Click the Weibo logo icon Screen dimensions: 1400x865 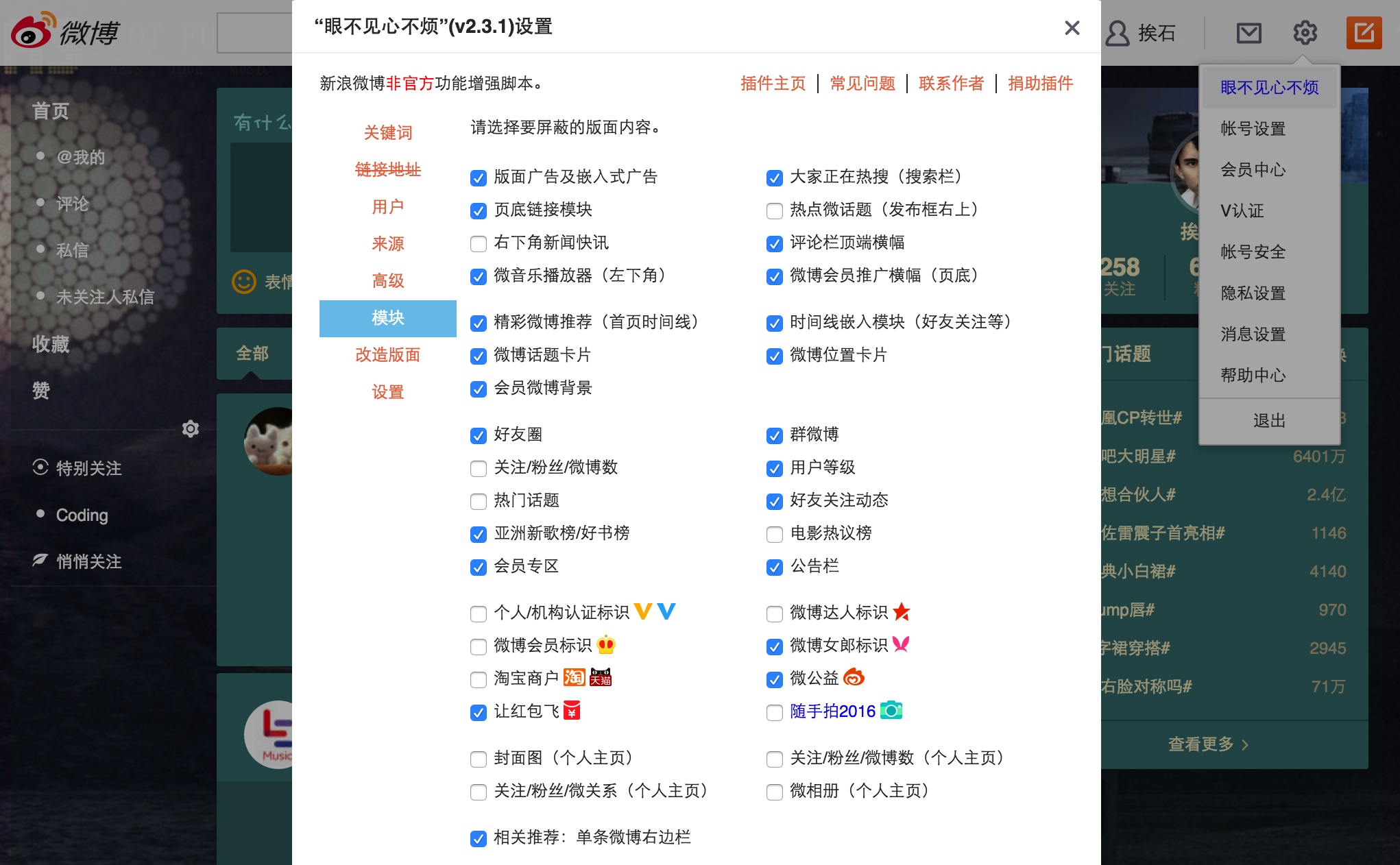click(33, 30)
